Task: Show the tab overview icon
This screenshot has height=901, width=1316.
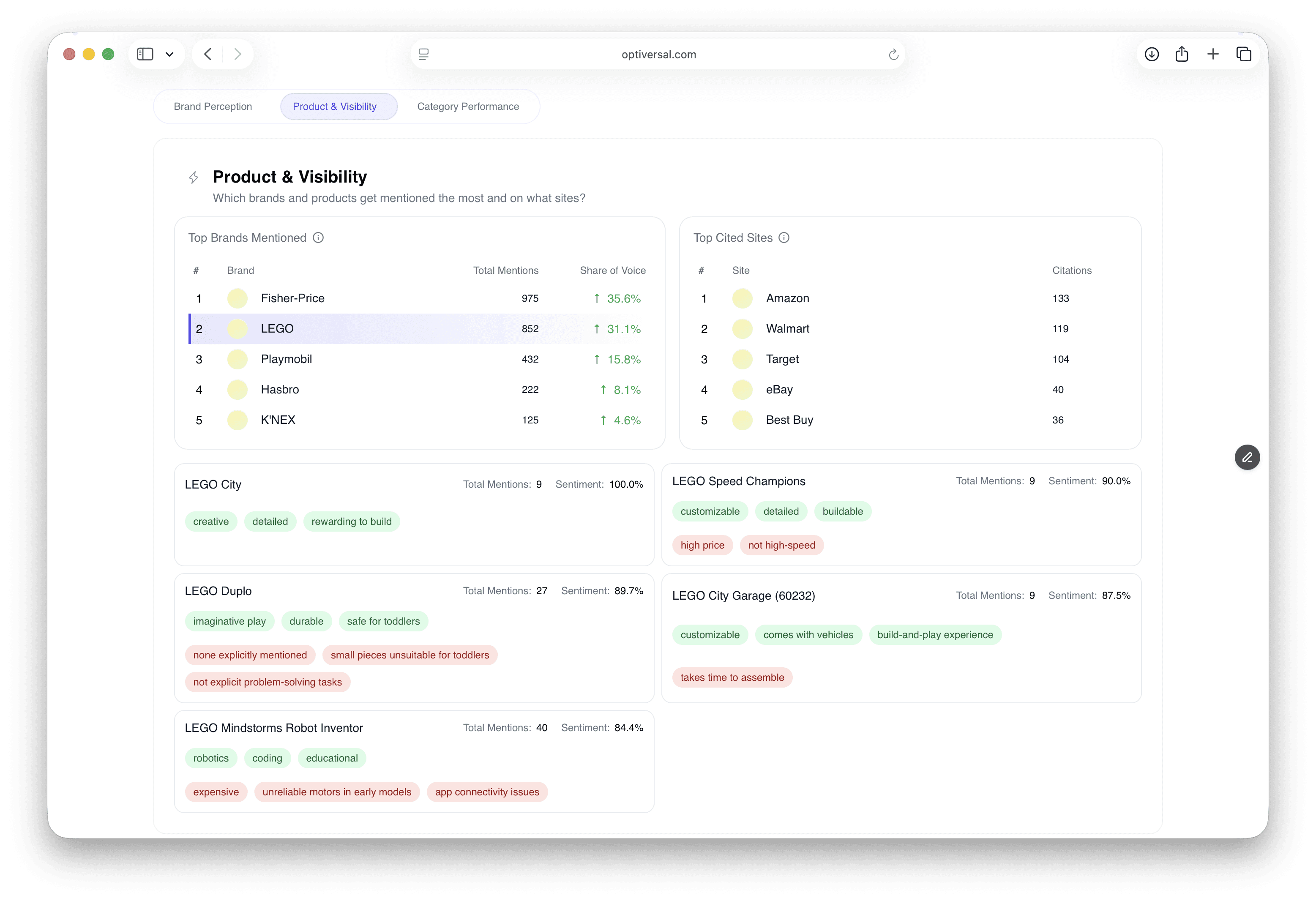Action: [x=1244, y=55]
